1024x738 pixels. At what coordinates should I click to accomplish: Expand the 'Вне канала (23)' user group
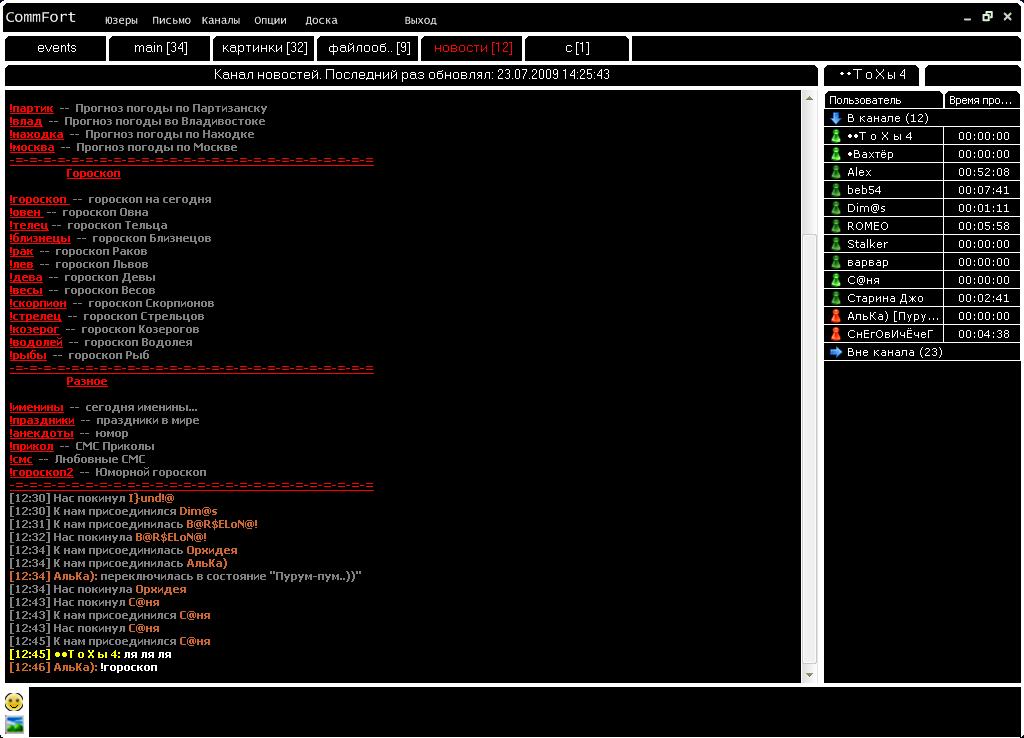tap(836, 352)
